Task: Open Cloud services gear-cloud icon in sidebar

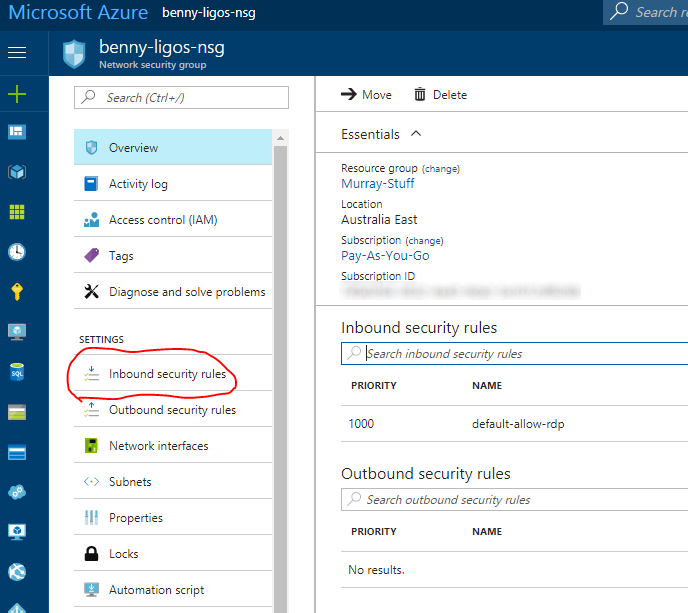Action: pyautogui.click(x=17, y=492)
